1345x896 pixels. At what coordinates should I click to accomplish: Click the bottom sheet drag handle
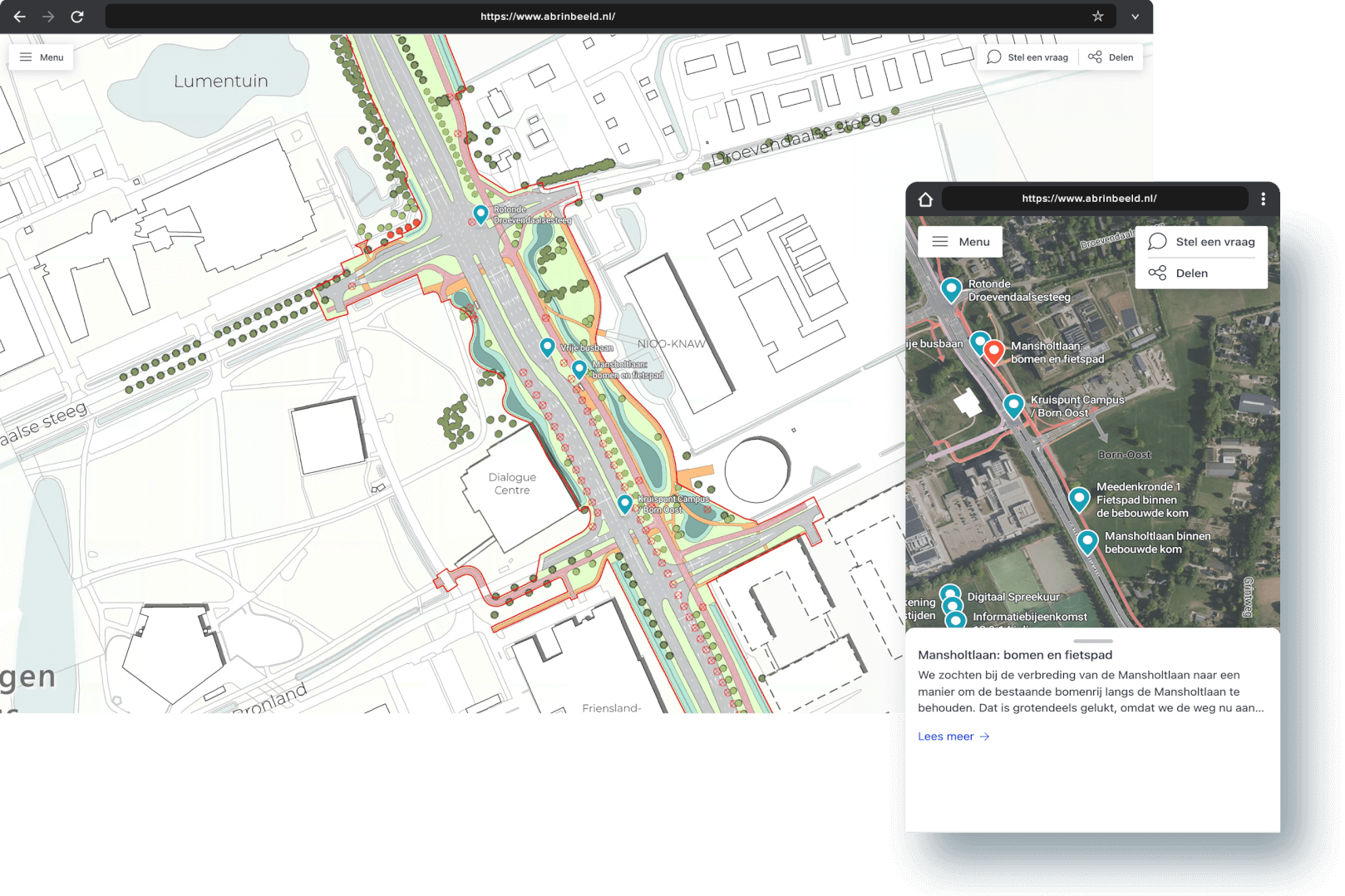[x=1092, y=641]
